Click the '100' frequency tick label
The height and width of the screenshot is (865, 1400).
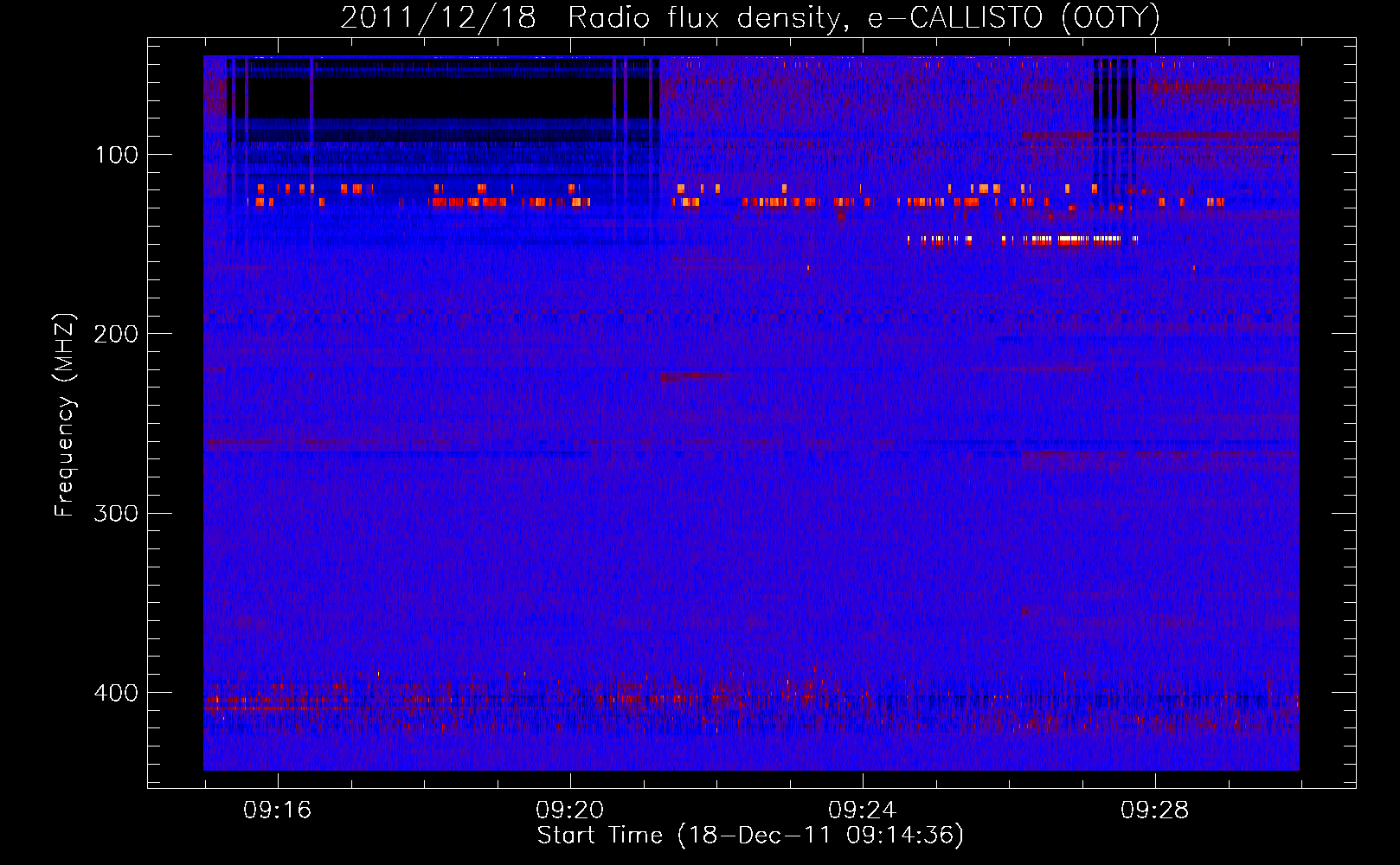click(x=117, y=155)
